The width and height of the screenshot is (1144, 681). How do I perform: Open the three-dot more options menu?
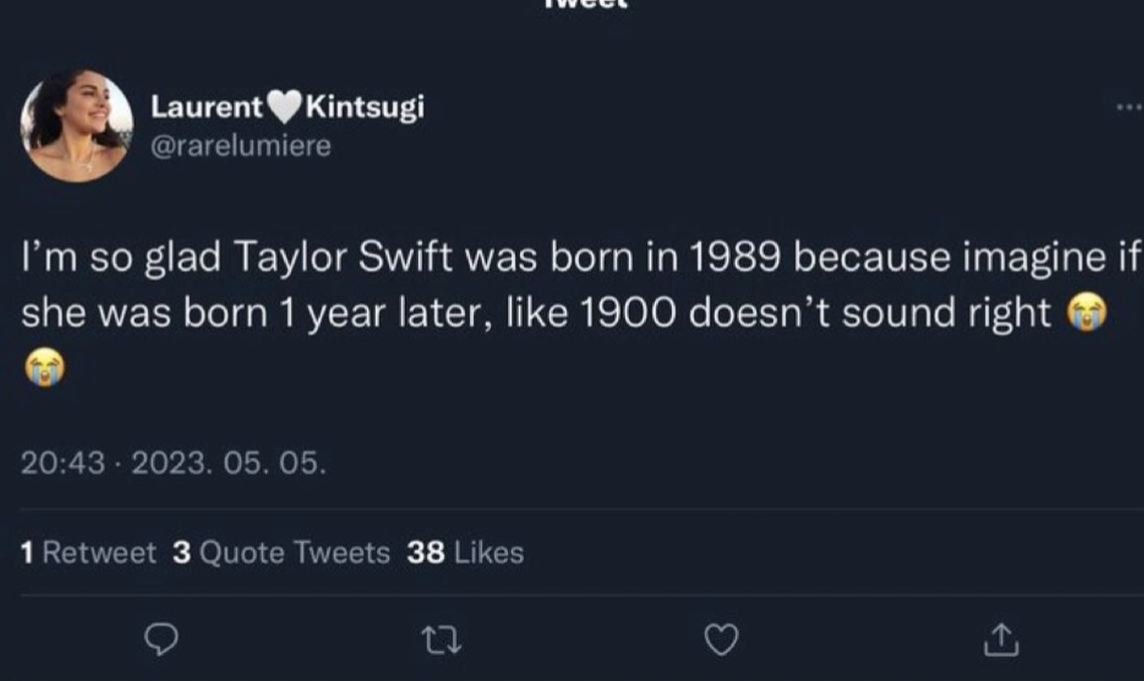(x=1129, y=107)
